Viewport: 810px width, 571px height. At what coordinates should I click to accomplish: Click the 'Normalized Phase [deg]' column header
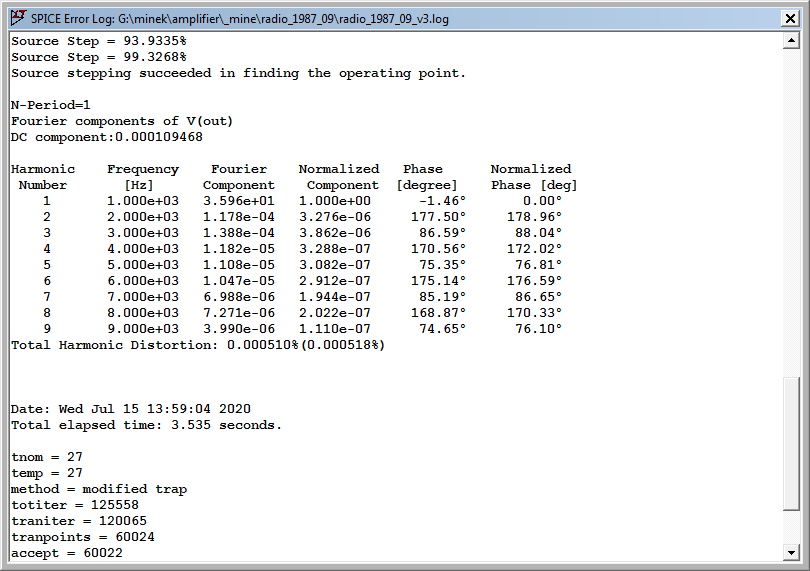pos(534,177)
